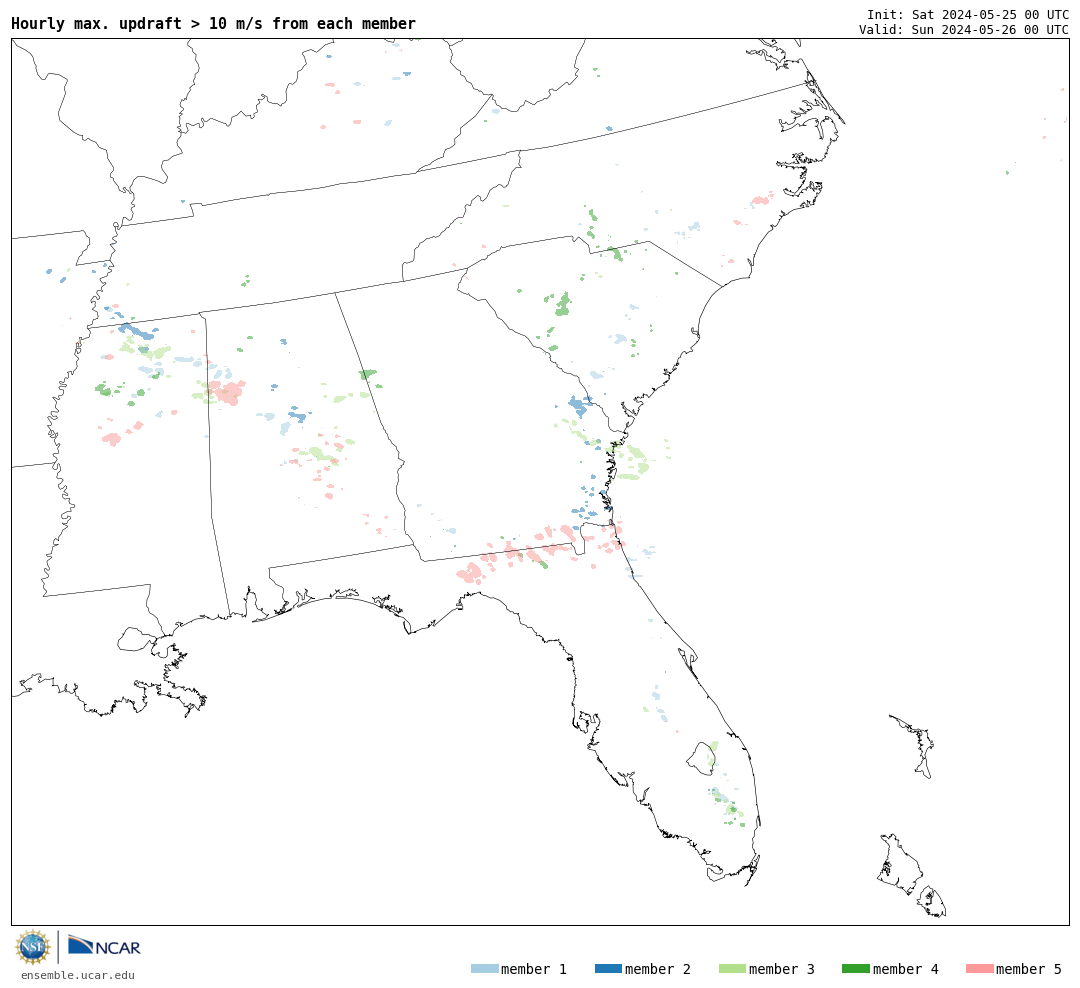Click the member 3 light green swatch

click(732, 968)
